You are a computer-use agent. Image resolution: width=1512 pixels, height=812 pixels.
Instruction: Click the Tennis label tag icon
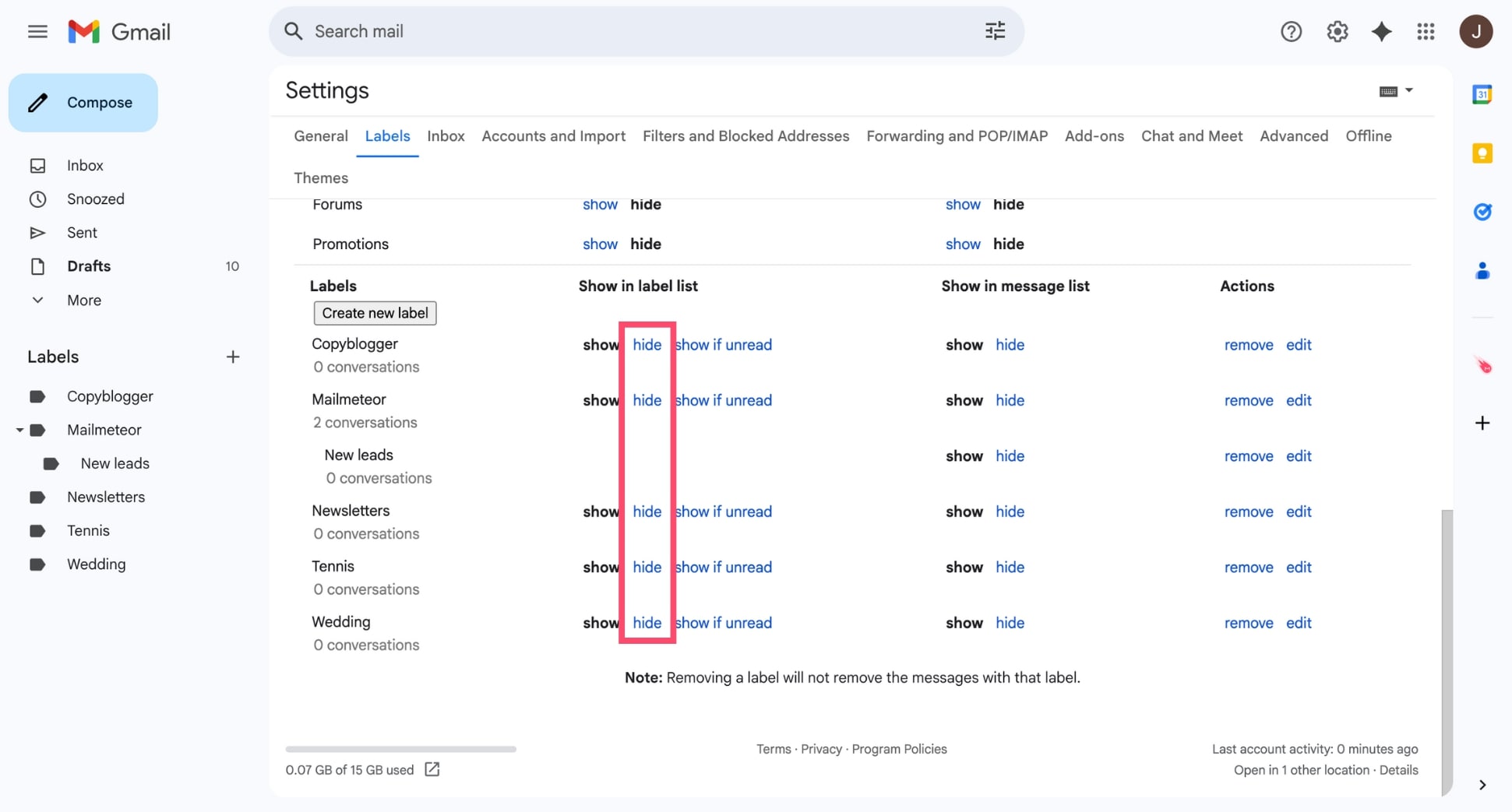click(37, 530)
